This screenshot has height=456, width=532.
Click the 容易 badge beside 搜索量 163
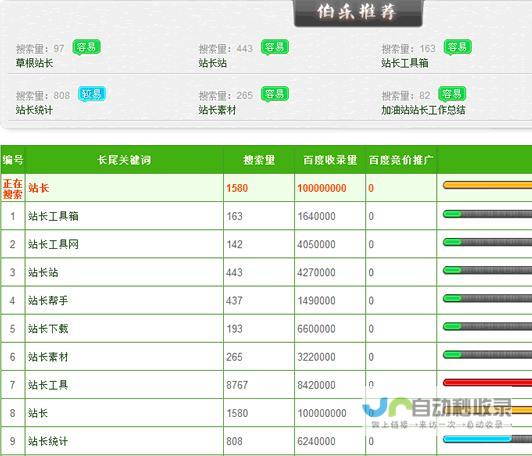[458, 48]
